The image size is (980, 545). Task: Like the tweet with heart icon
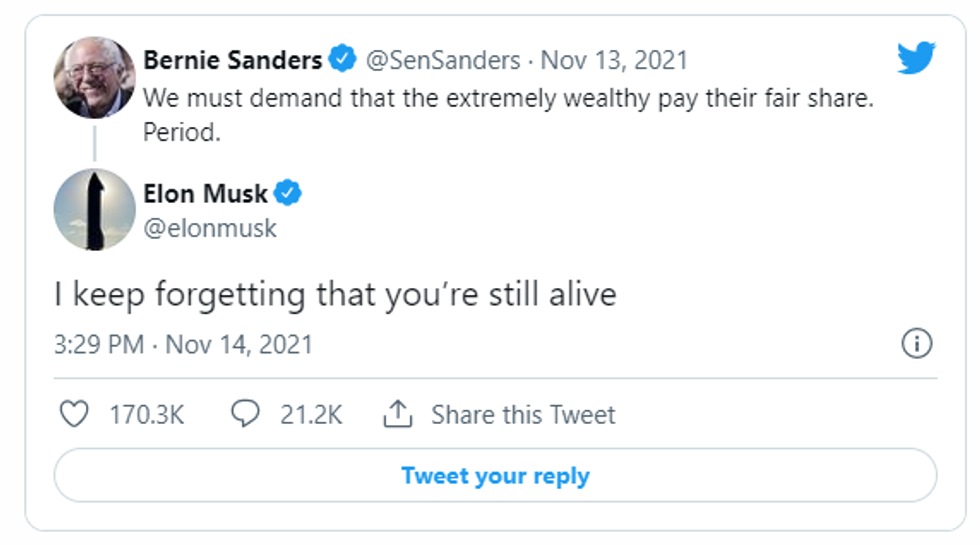pos(74,414)
